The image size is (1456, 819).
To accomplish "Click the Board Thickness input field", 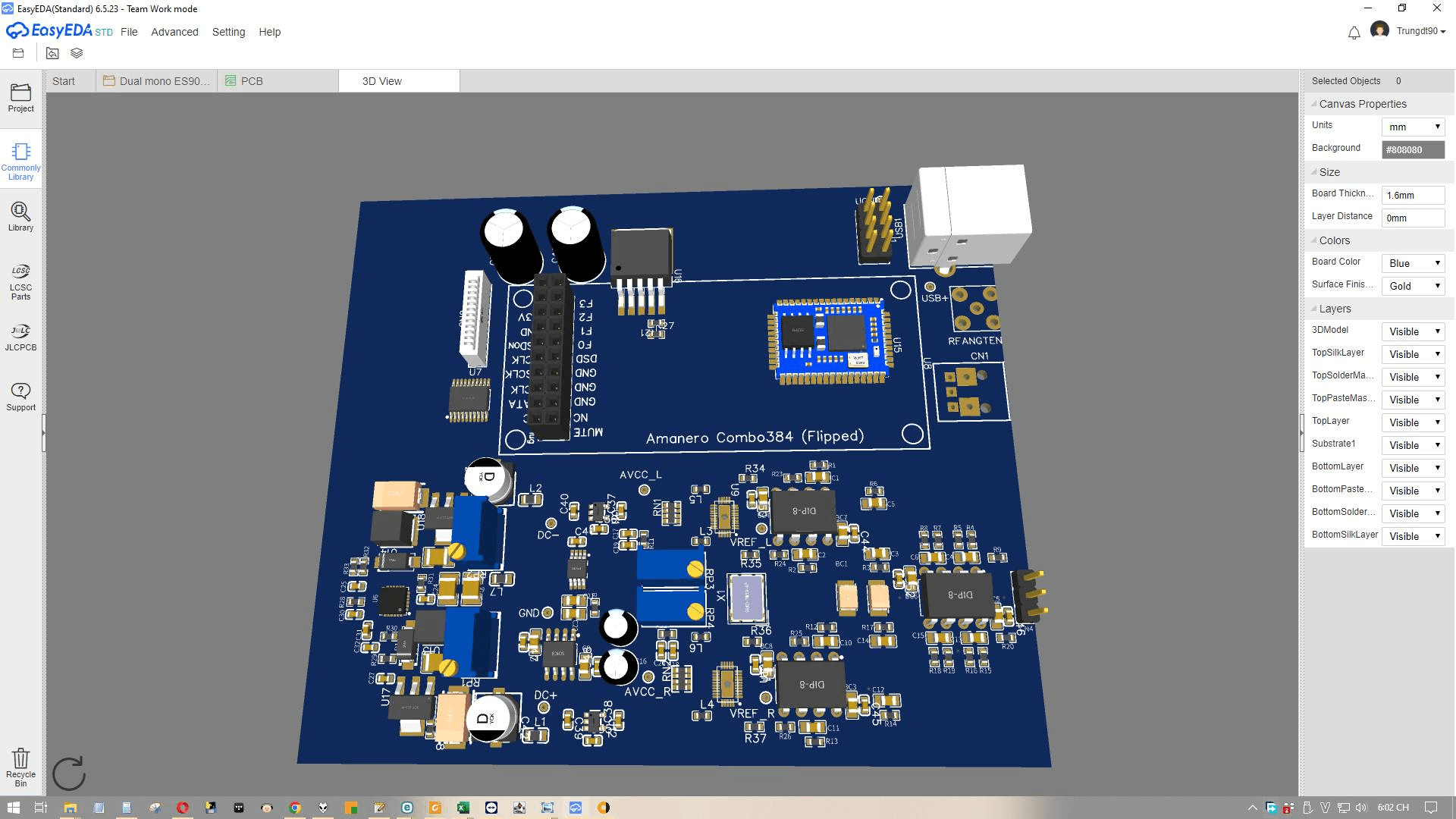I will pos(1413,195).
